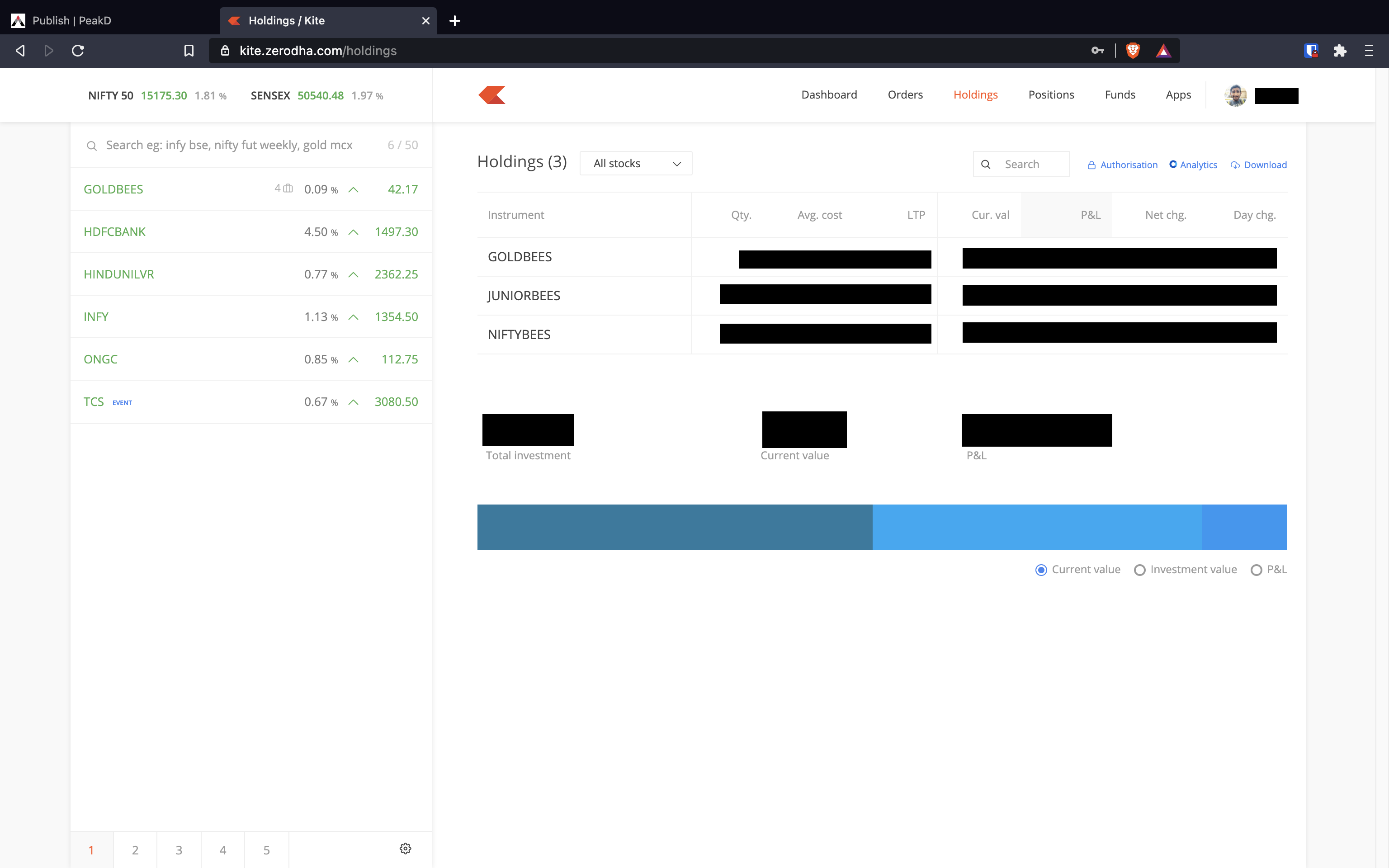Viewport: 1389px width, 868px height.
Task: Bookmark this page using bookmark icon
Action: [189, 51]
